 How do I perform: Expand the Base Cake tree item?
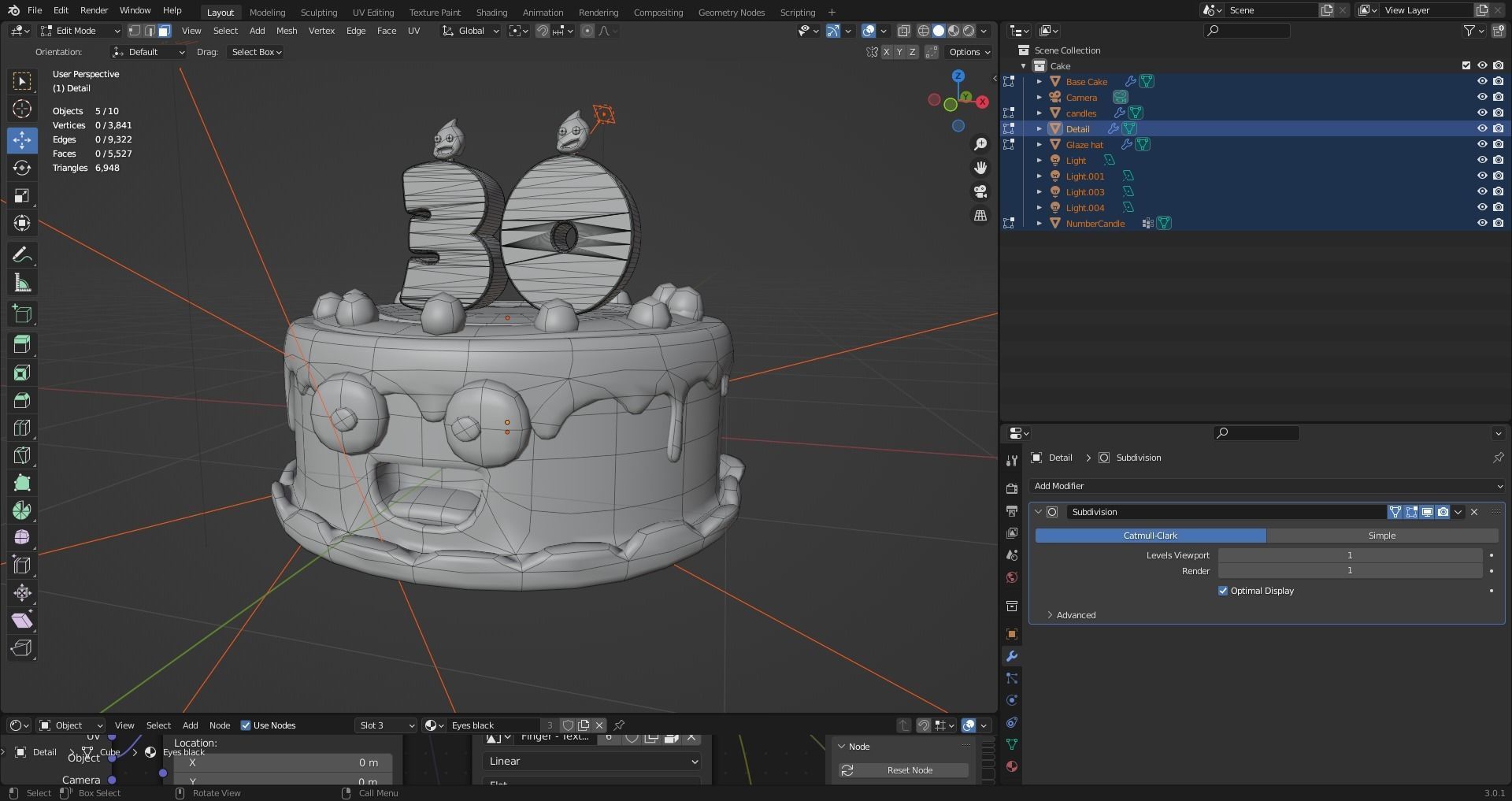1039,81
